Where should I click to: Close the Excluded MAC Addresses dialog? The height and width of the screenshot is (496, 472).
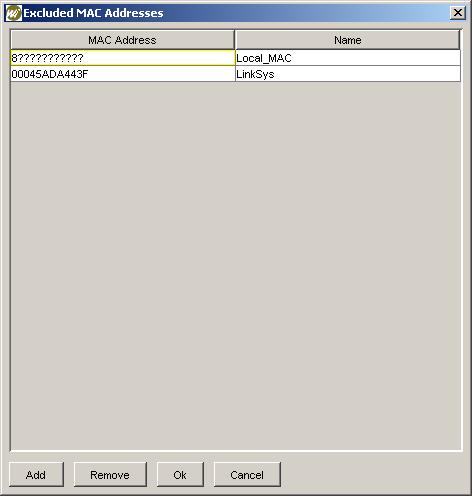[458, 13]
